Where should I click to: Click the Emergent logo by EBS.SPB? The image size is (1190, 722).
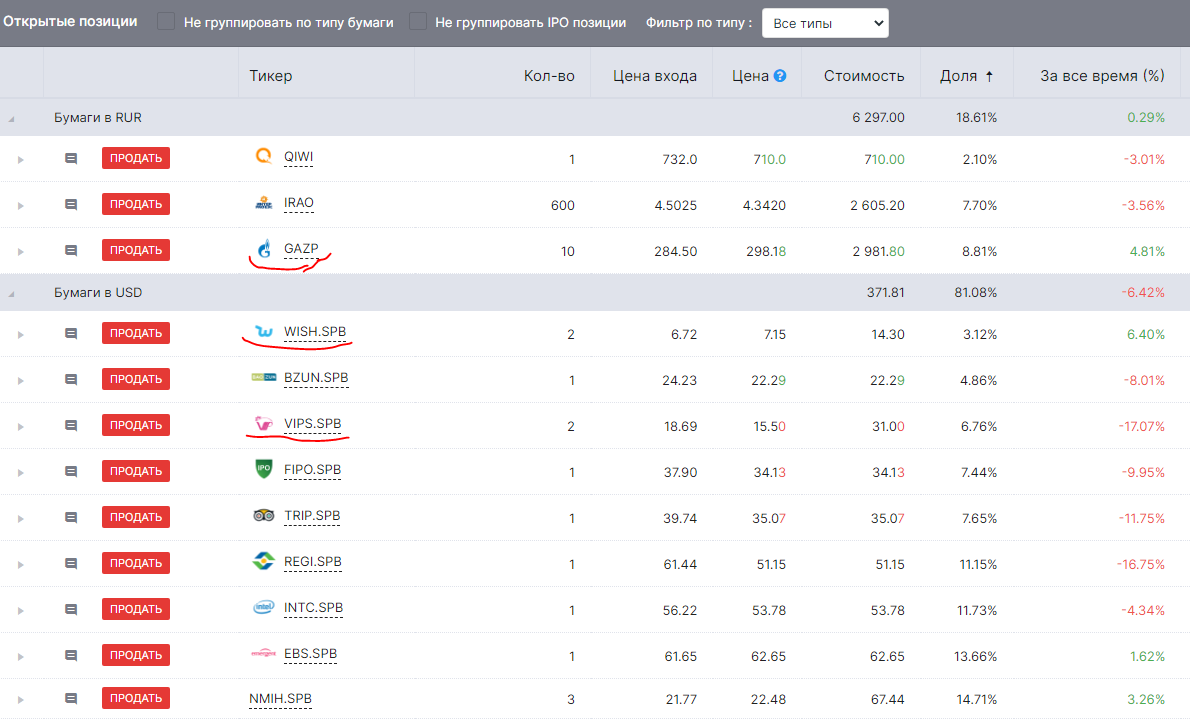click(263, 653)
